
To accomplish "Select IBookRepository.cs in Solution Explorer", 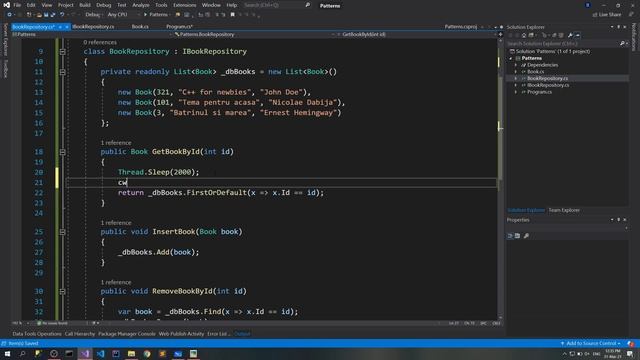I will (x=548, y=85).
